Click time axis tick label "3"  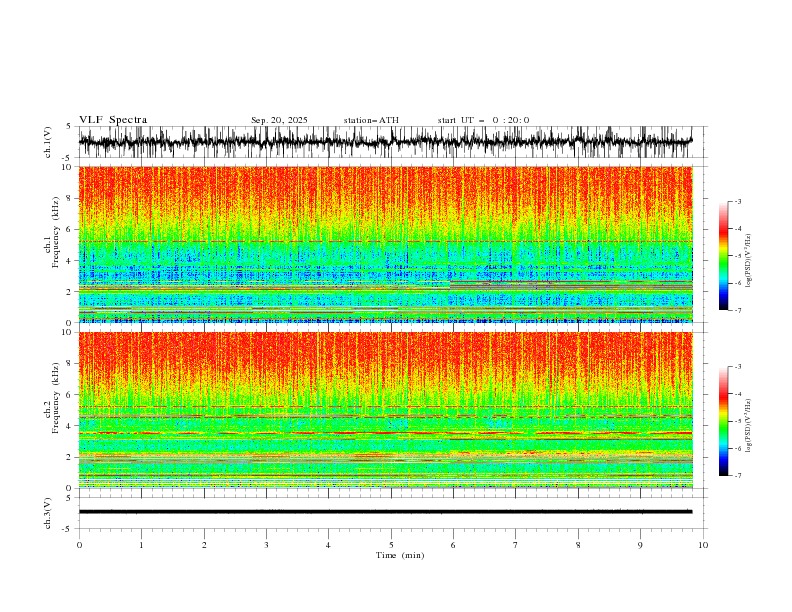click(266, 545)
